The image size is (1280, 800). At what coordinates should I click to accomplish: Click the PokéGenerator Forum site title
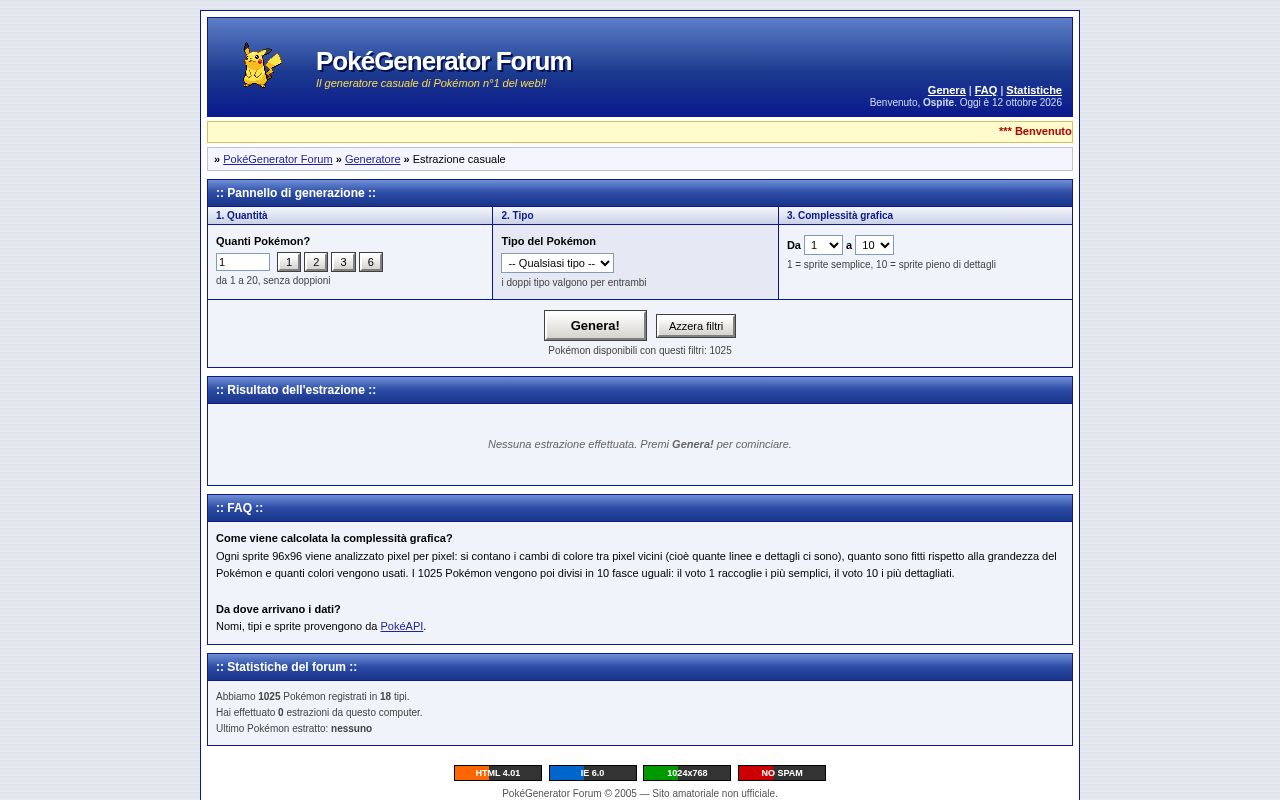coord(444,61)
